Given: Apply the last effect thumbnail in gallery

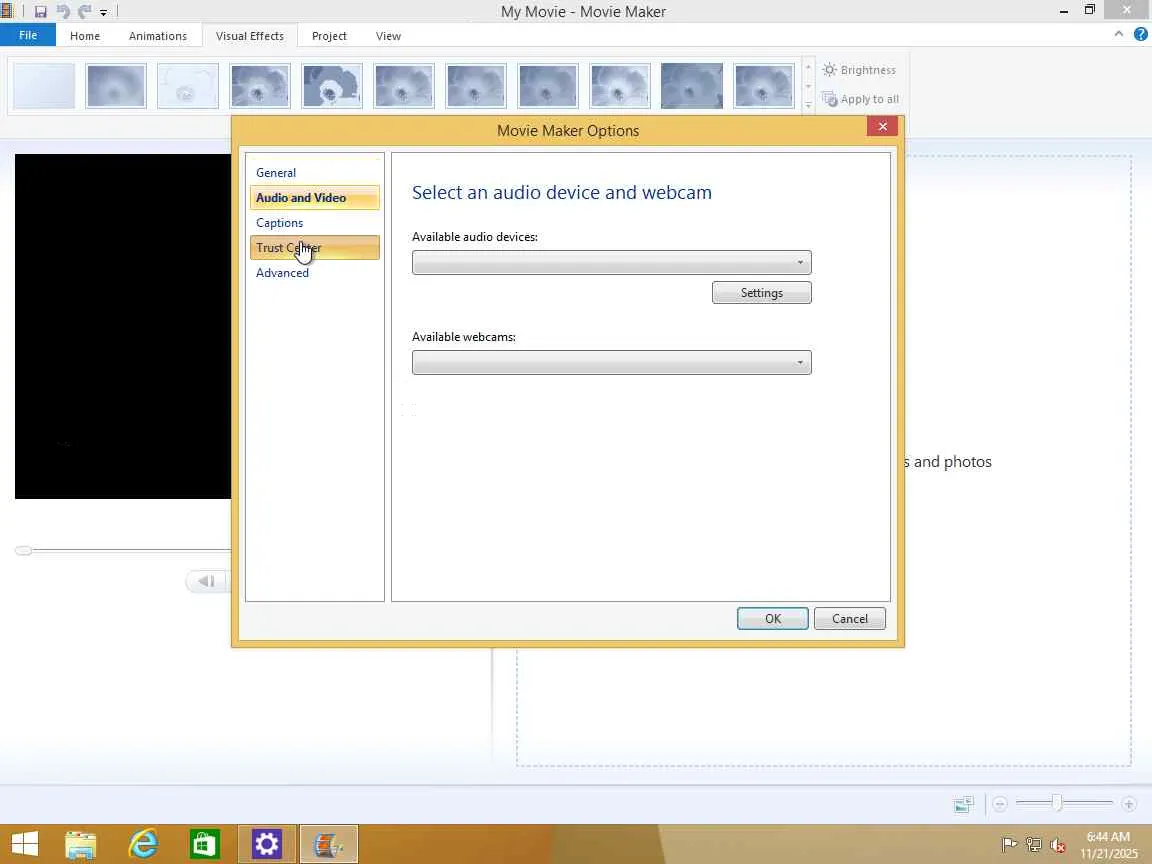Looking at the screenshot, I should click(764, 86).
